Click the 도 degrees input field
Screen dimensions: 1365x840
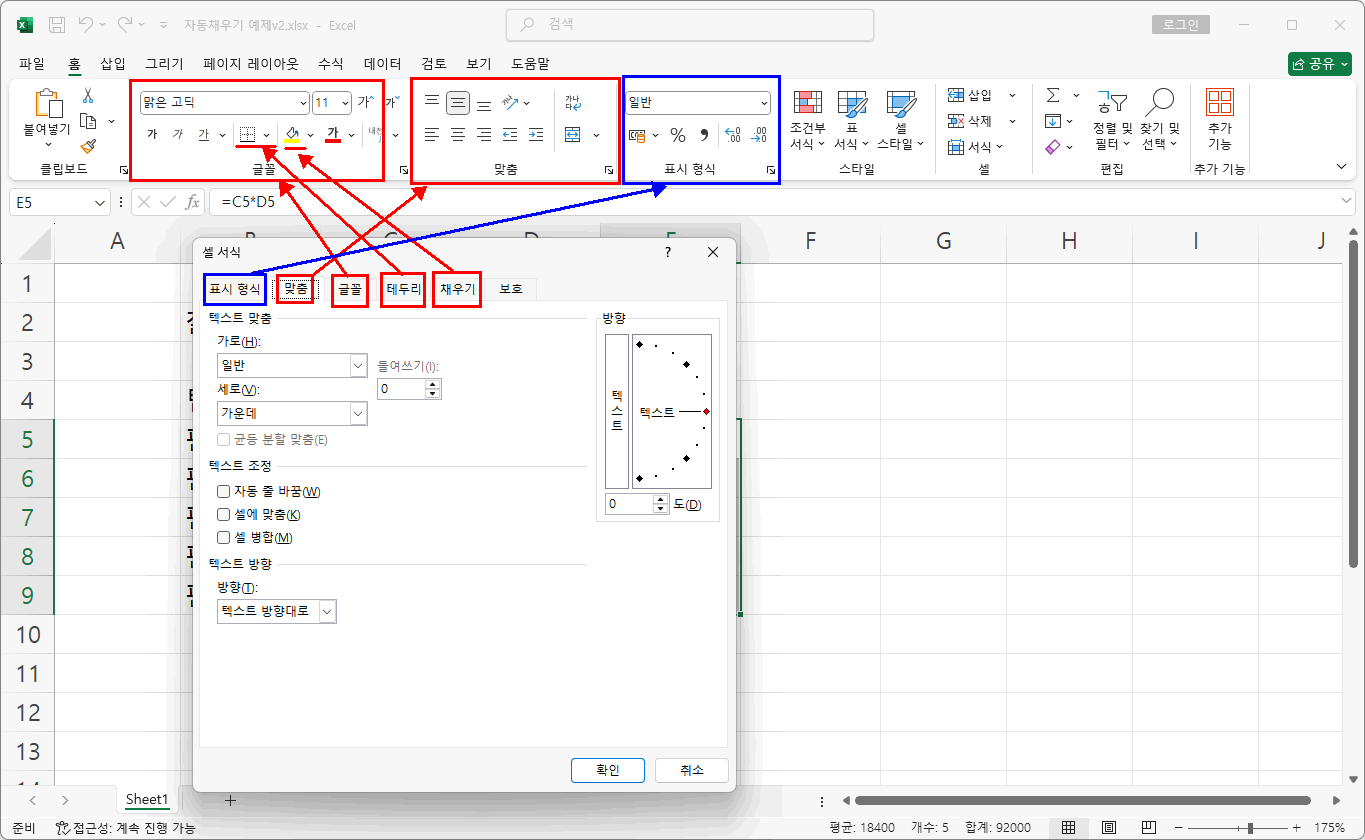(x=630, y=504)
